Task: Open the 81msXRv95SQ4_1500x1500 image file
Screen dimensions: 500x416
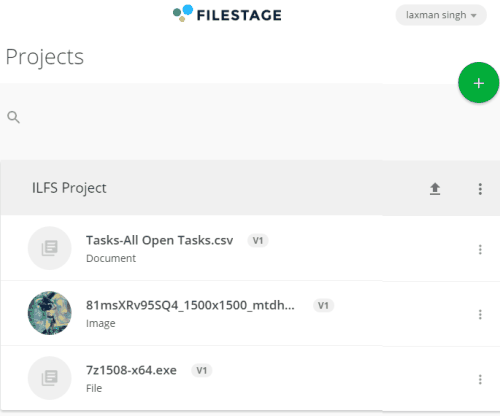Action: [x=190, y=305]
